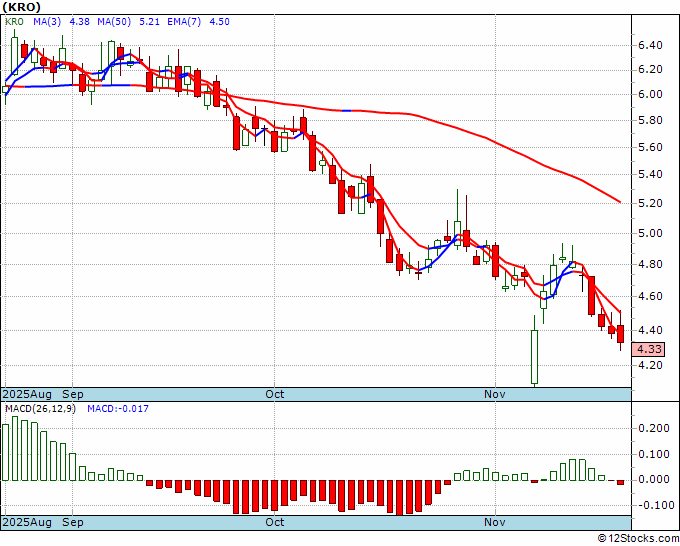The width and height of the screenshot is (680, 546).
Task: Click the 6.40 price axis label
Action: tap(650, 46)
